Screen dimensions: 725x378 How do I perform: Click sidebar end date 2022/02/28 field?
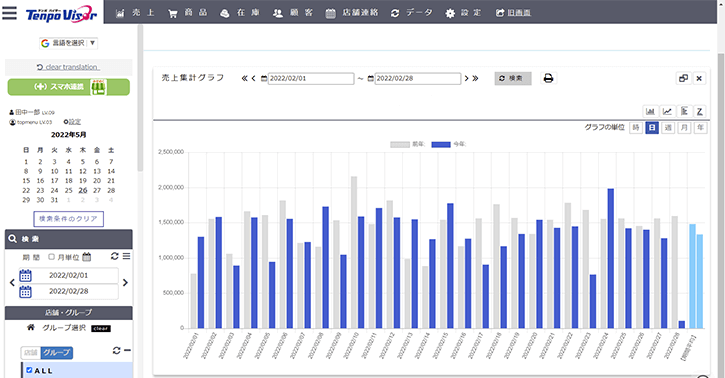tap(68, 292)
